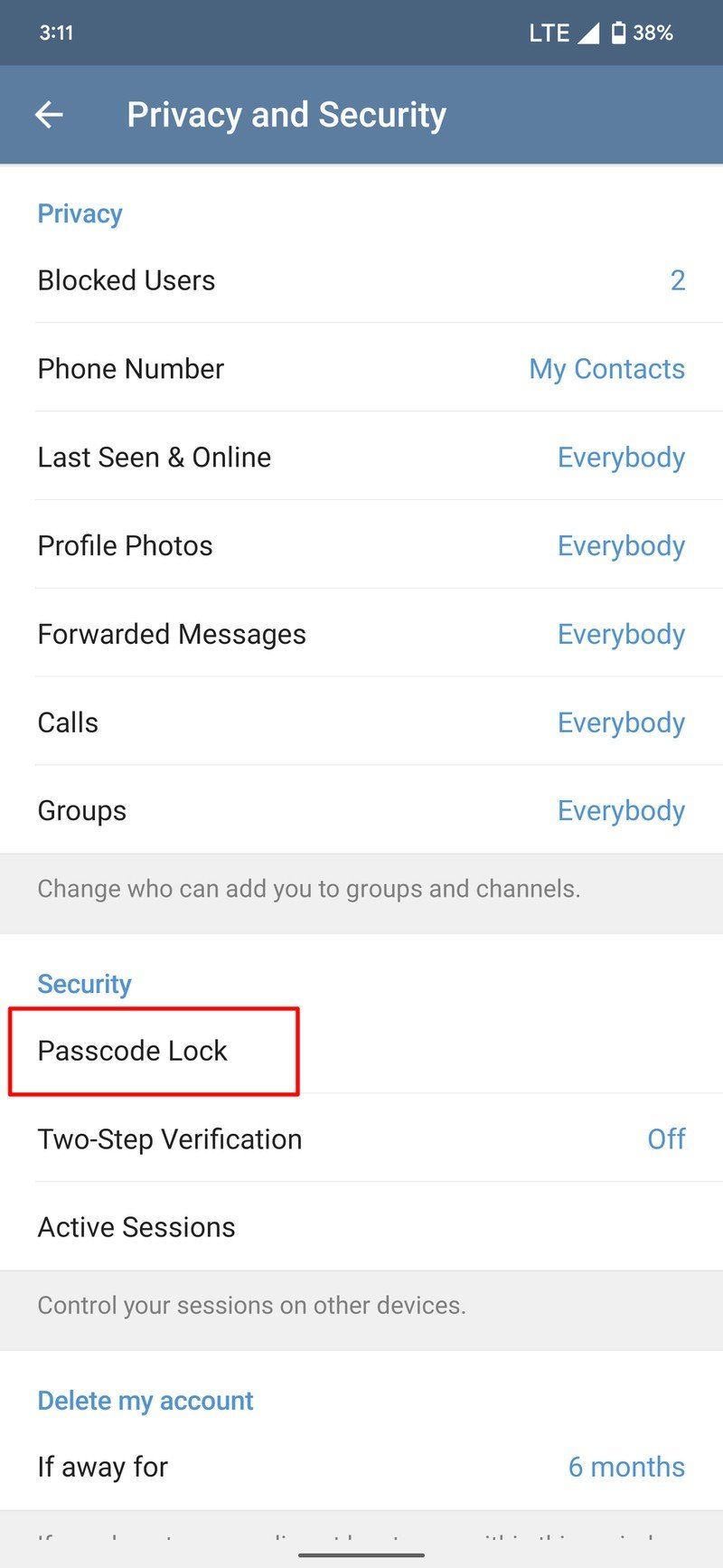Tap the Privacy section header
Screen dimensions: 723x1568
[x=80, y=213]
